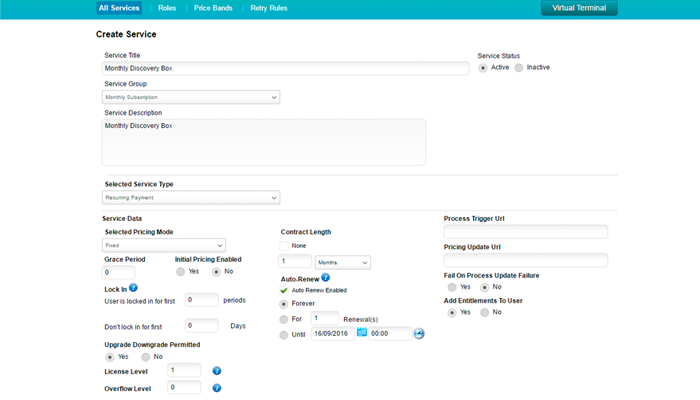Focus the Grace Period field
Image resolution: width=700 pixels, height=400 pixels.
[119, 272]
